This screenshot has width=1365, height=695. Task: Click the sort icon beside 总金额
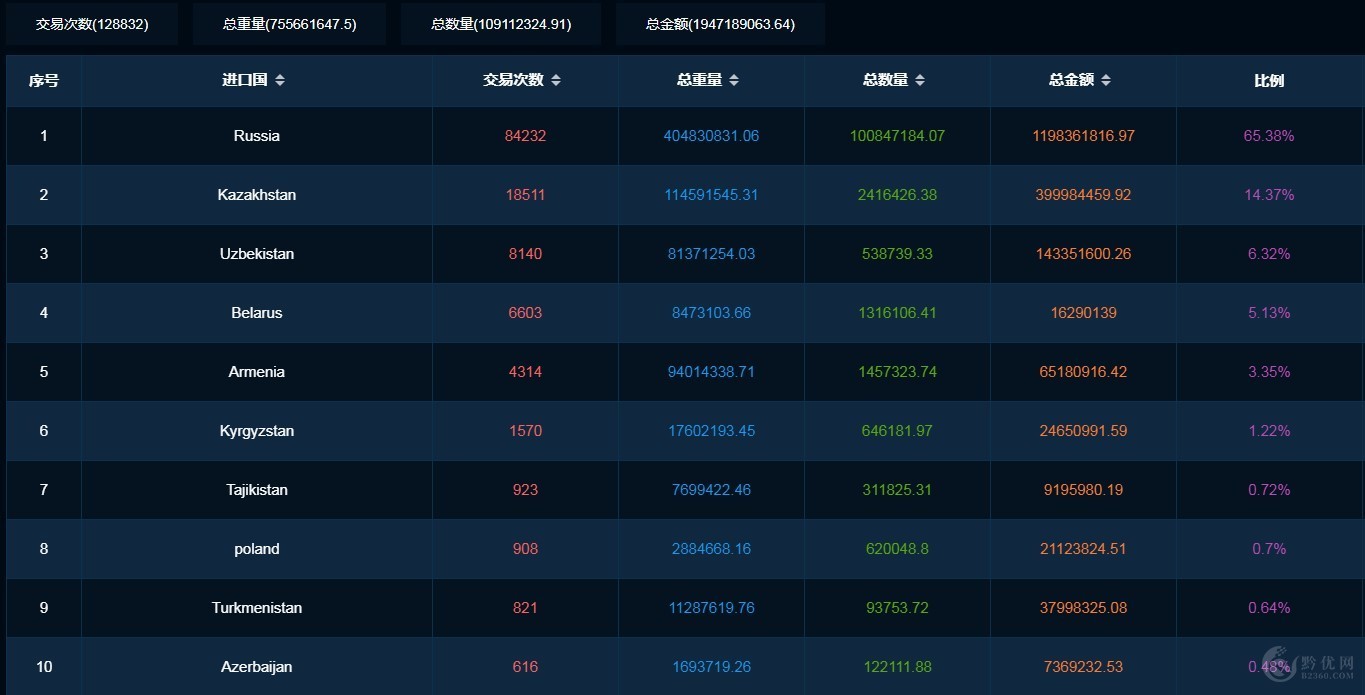coord(1106,81)
